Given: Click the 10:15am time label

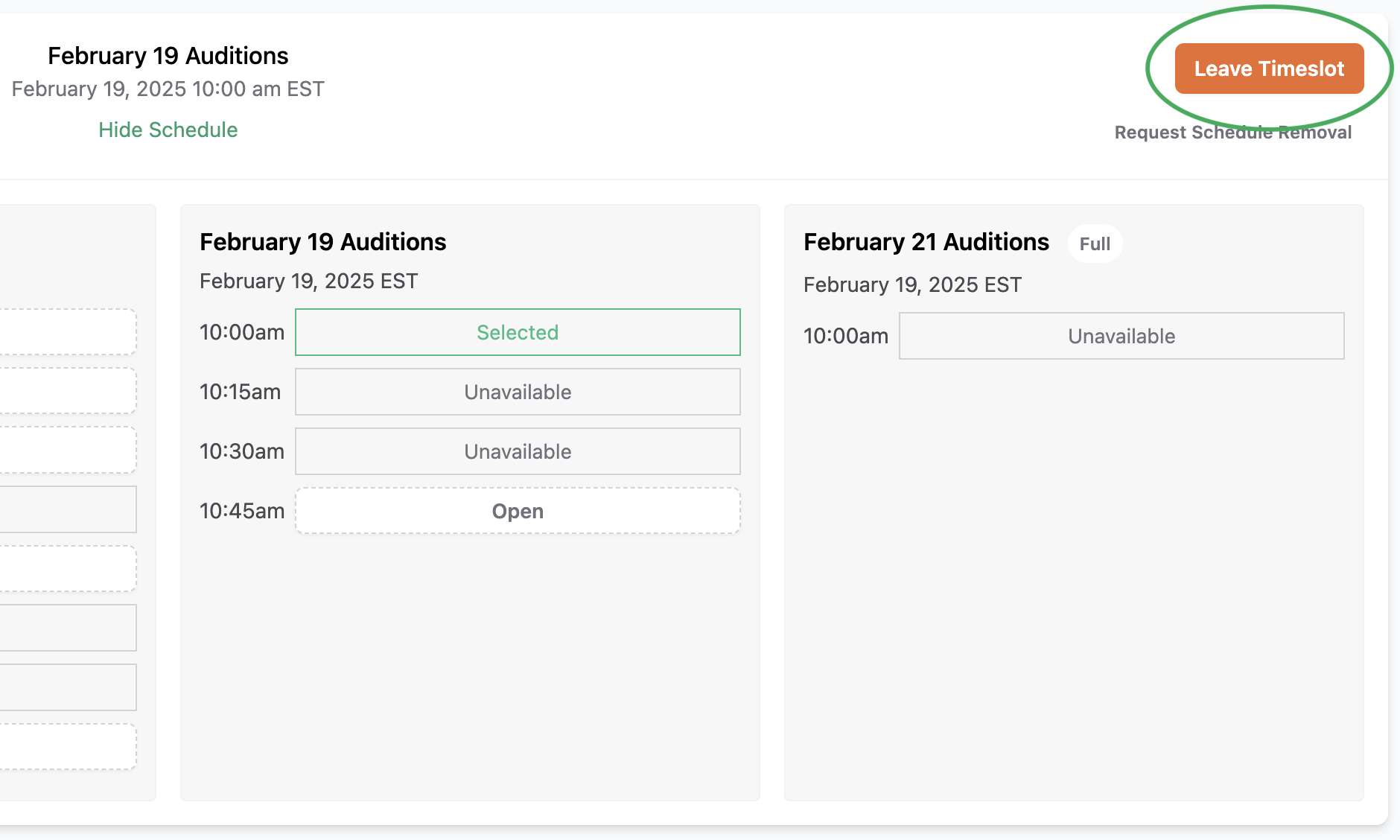Looking at the screenshot, I should coord(240,392).
